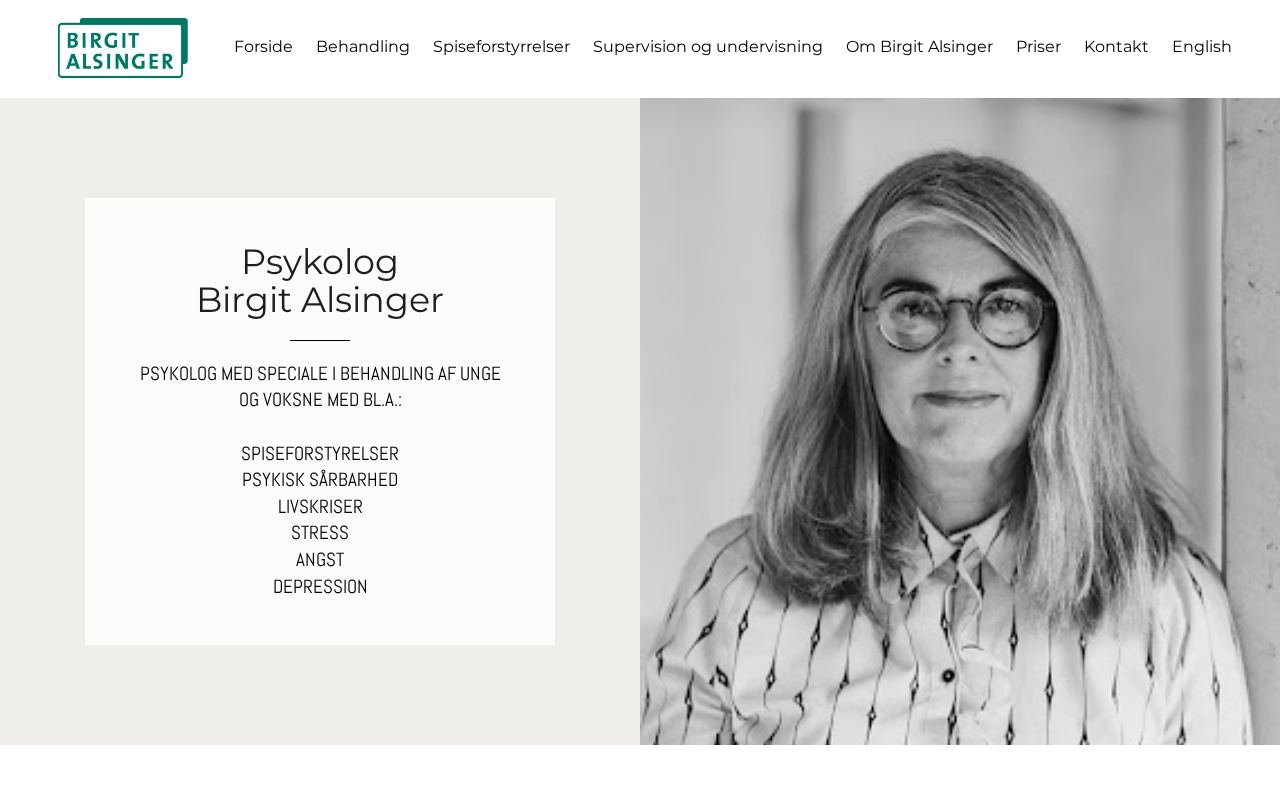Click the Birgit Alsinger green logo
The image size is (1280, 800).
pos(123,48)
